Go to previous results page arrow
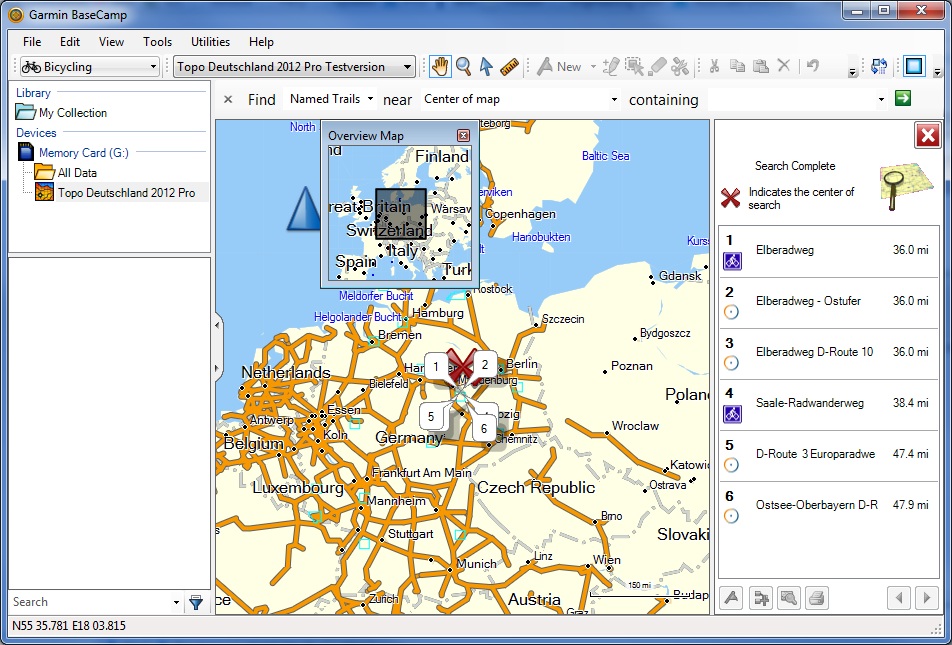Viewport: 952px width, 645px height. [x=899, y=598]
